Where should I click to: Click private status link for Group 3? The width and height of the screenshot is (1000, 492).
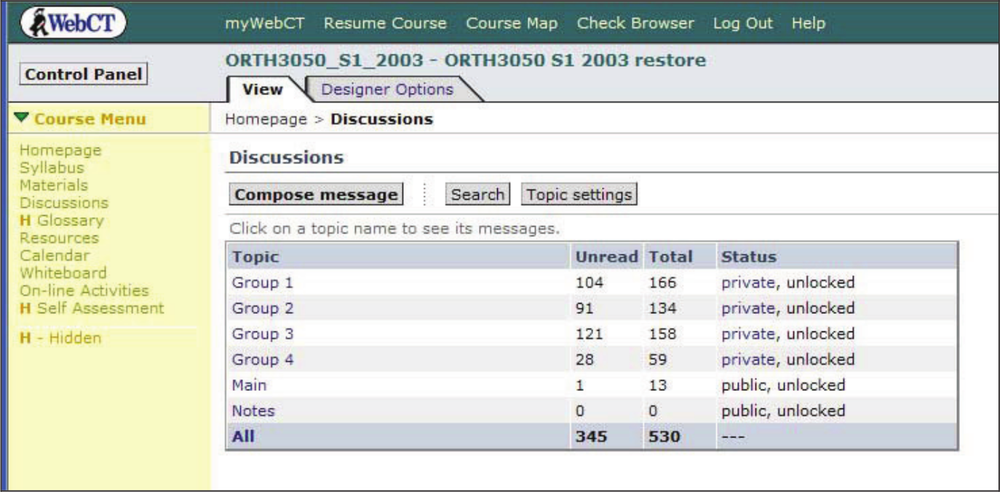click(748, 334)
